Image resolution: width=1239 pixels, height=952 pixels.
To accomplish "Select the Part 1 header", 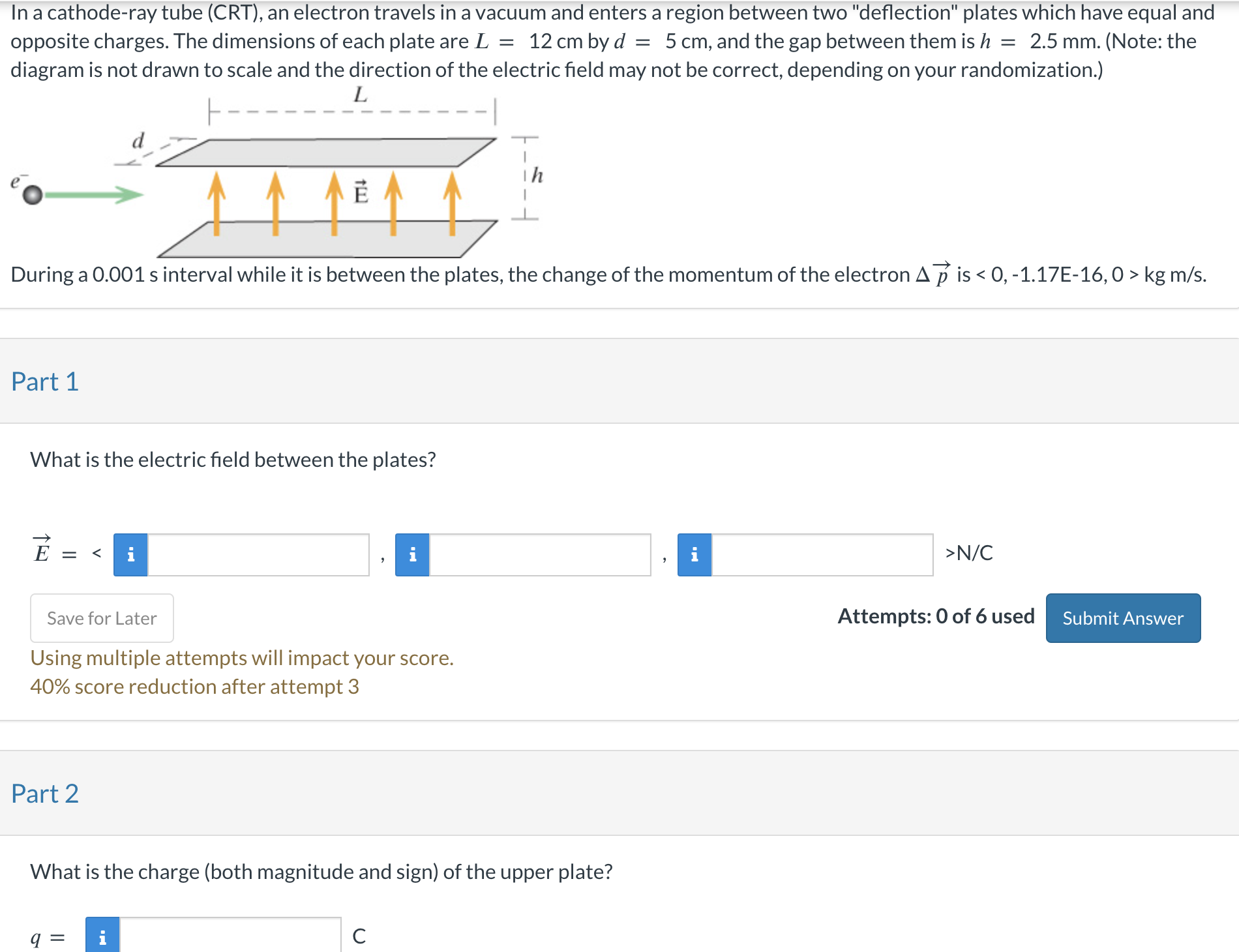I will (45, 381).
